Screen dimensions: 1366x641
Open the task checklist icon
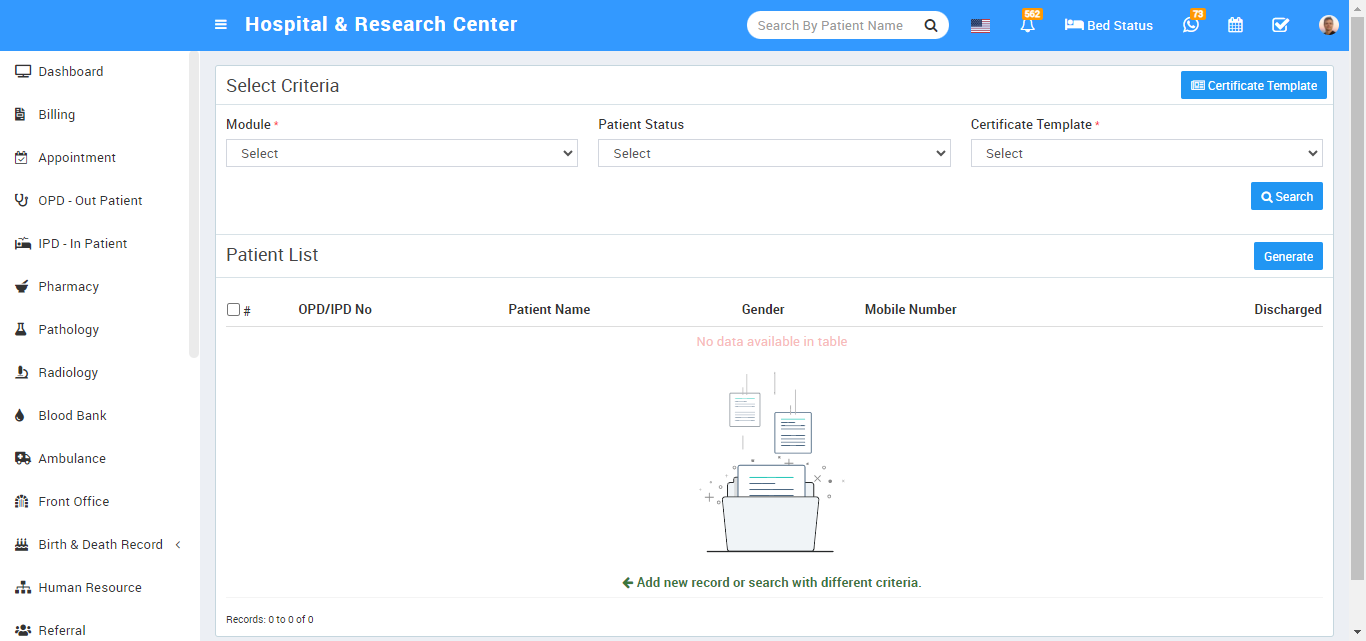1280,26
